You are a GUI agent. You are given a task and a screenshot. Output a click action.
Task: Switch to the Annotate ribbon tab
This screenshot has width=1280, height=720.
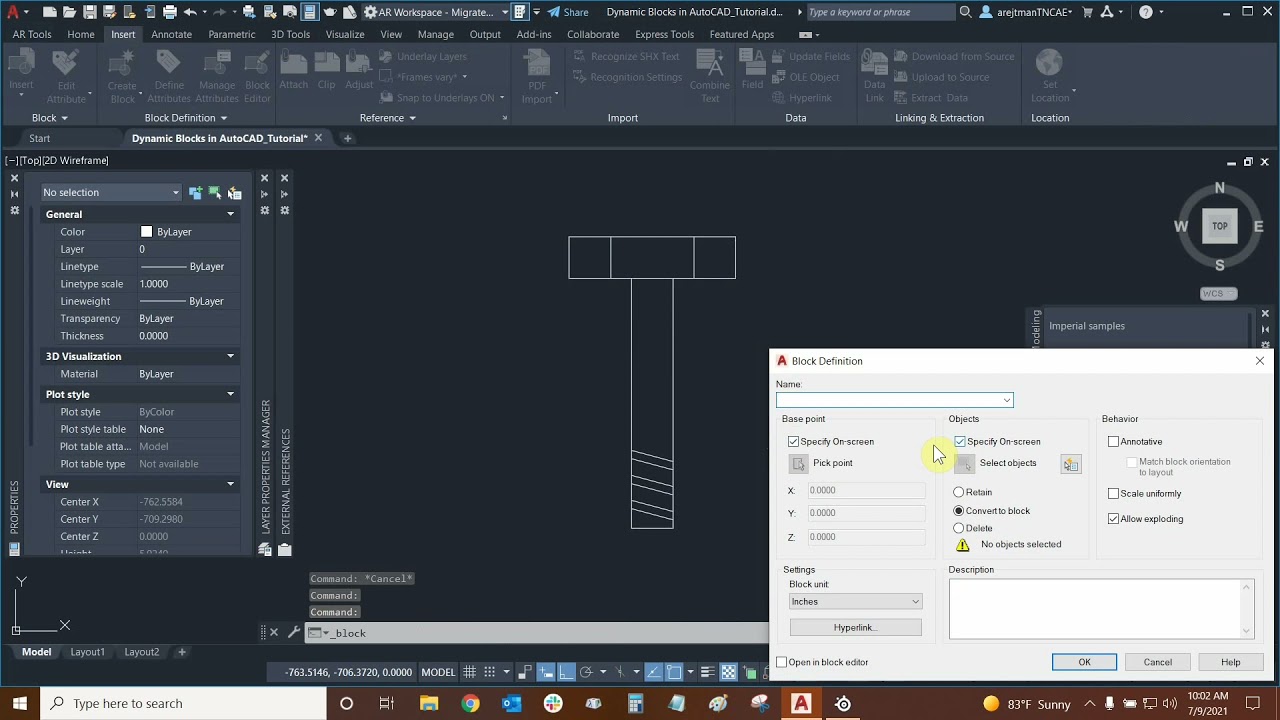171,34
